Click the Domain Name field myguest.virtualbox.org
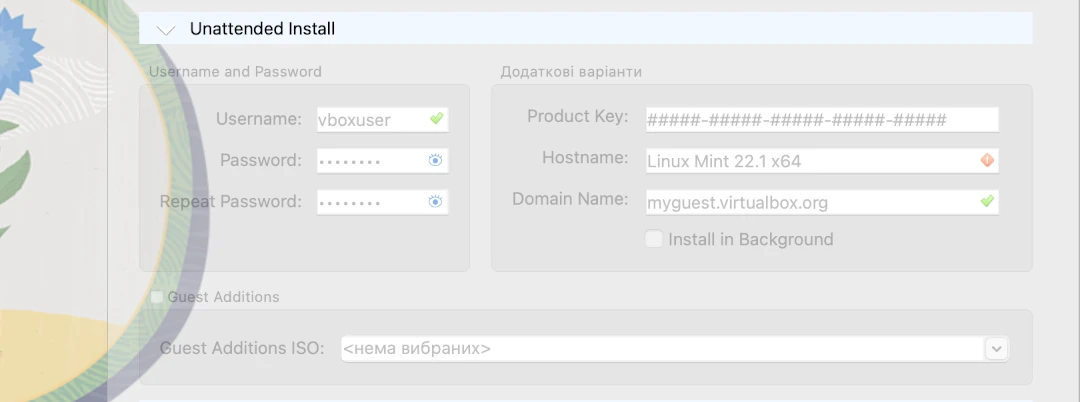The width and height of the screenshot is (1080, 402). pos(822,202)
